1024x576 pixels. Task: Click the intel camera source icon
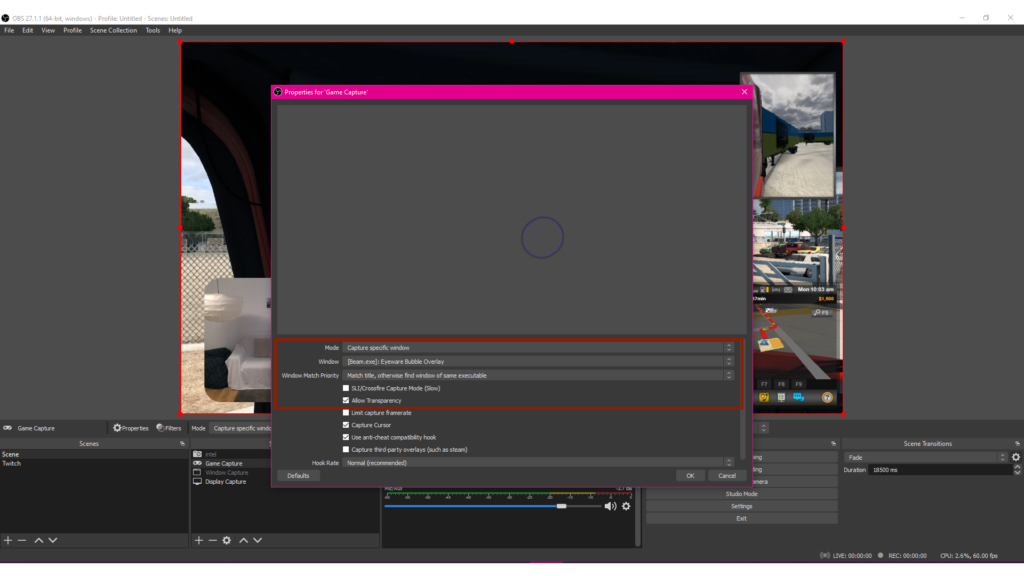point(197,454)
